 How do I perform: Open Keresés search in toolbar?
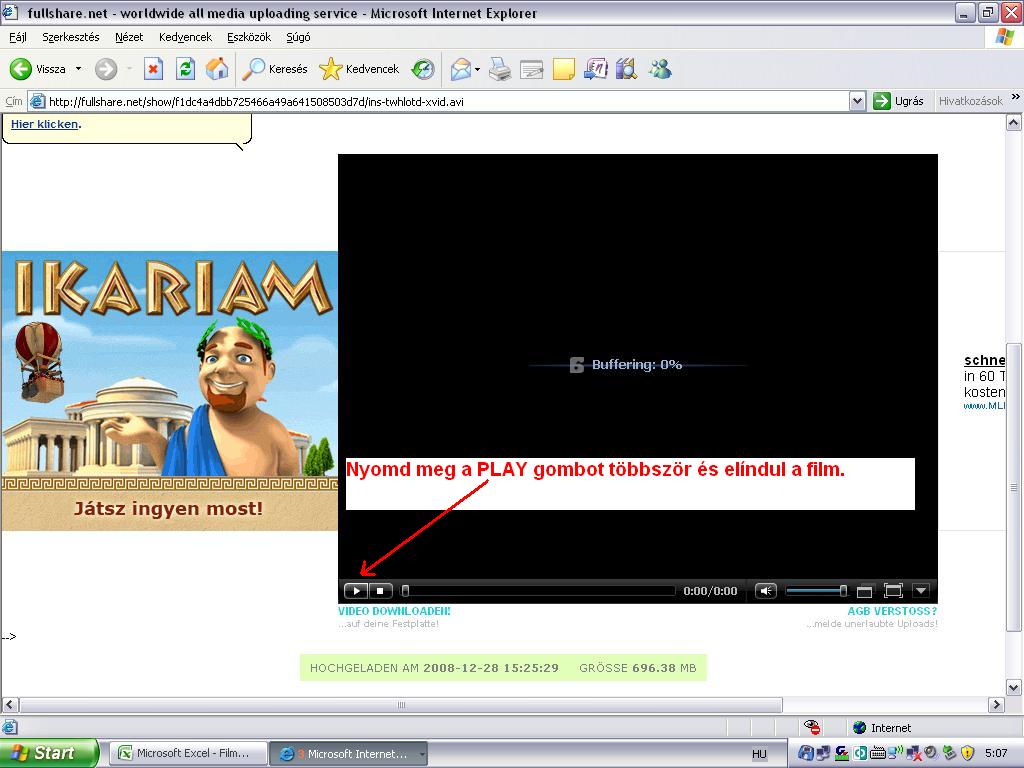(x=276, y=69)
